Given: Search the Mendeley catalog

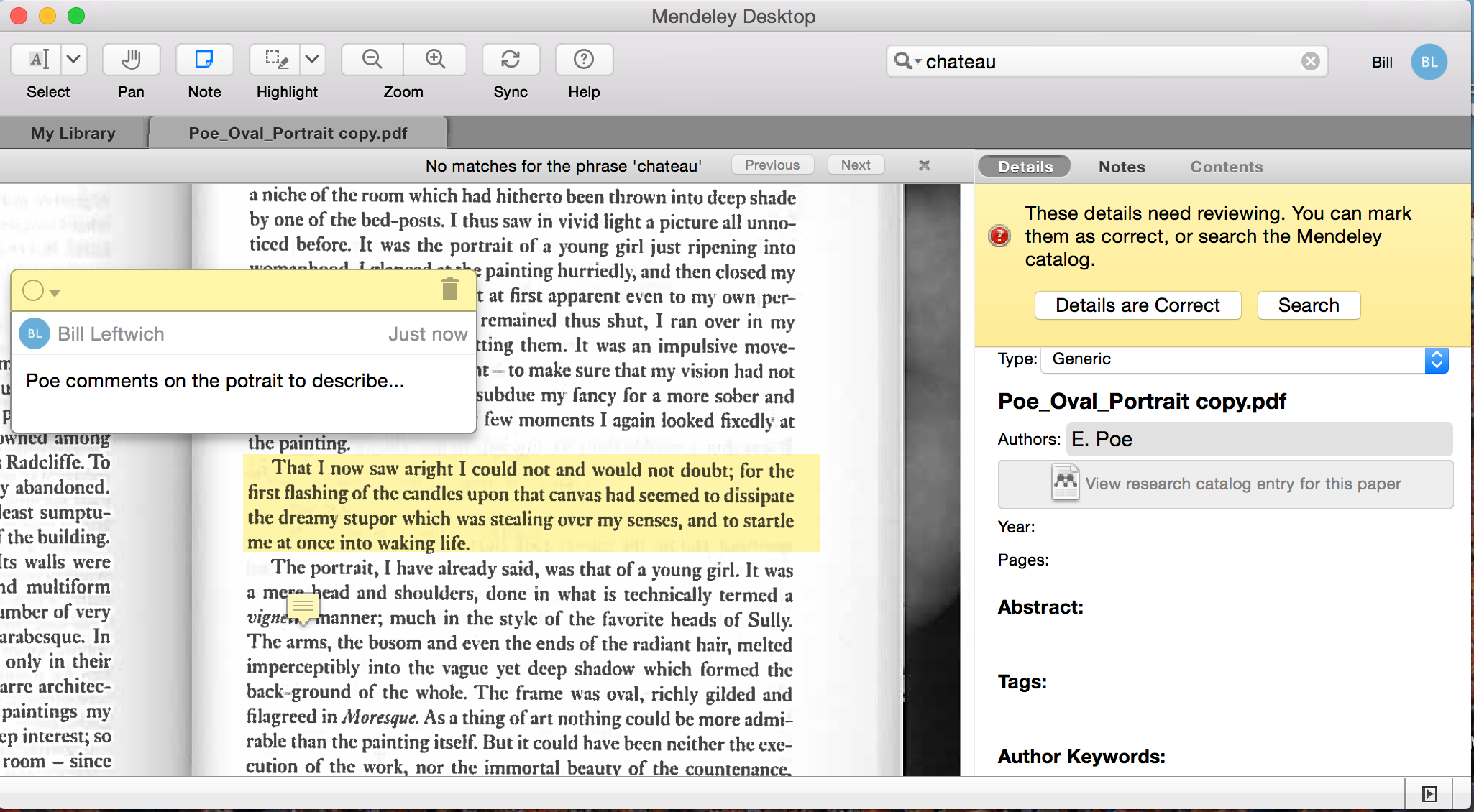Looking at the screenshot, I should coord(1309,305).
